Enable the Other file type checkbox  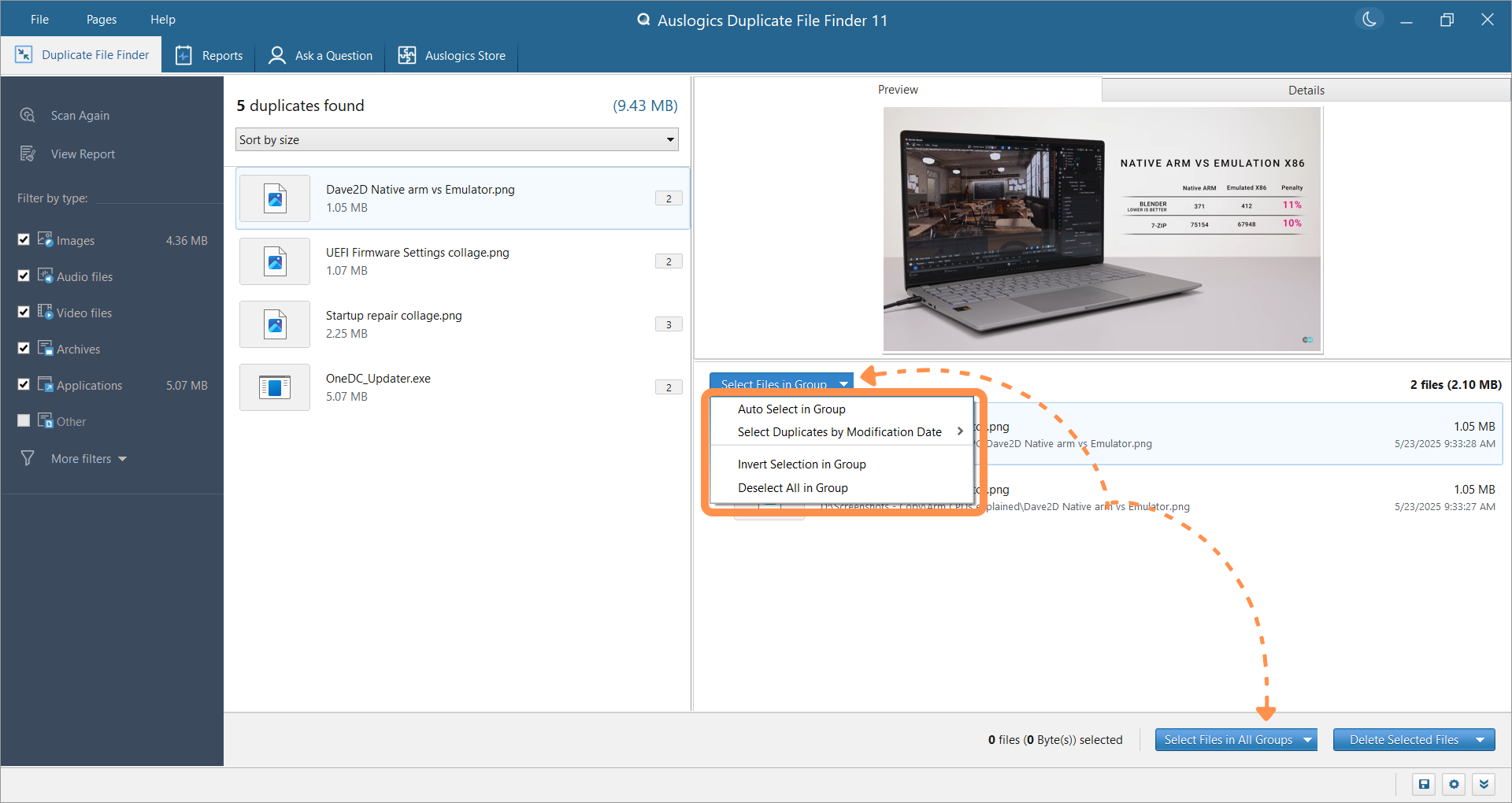coord(24,420)
